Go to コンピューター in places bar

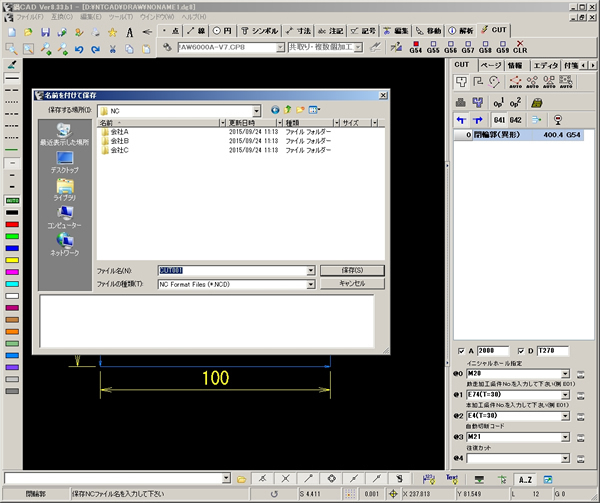click(65, 218)
